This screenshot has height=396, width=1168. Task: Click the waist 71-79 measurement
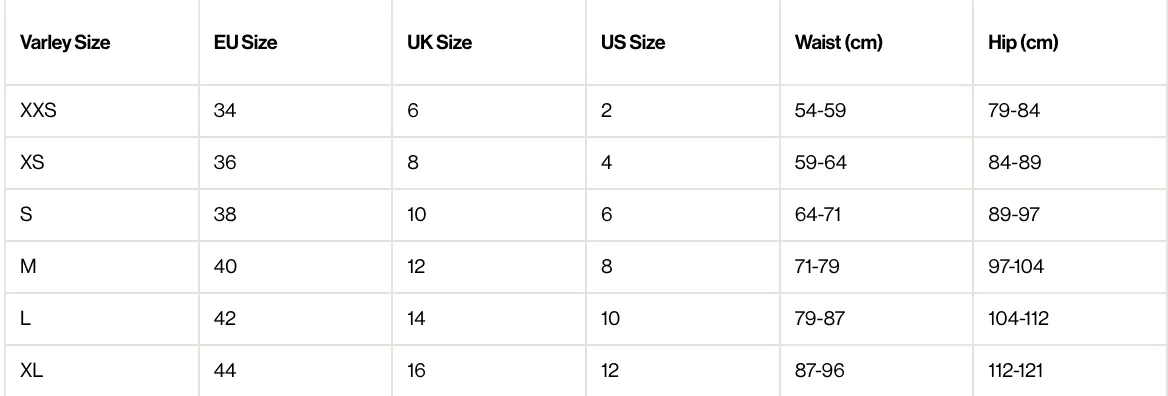817,266
